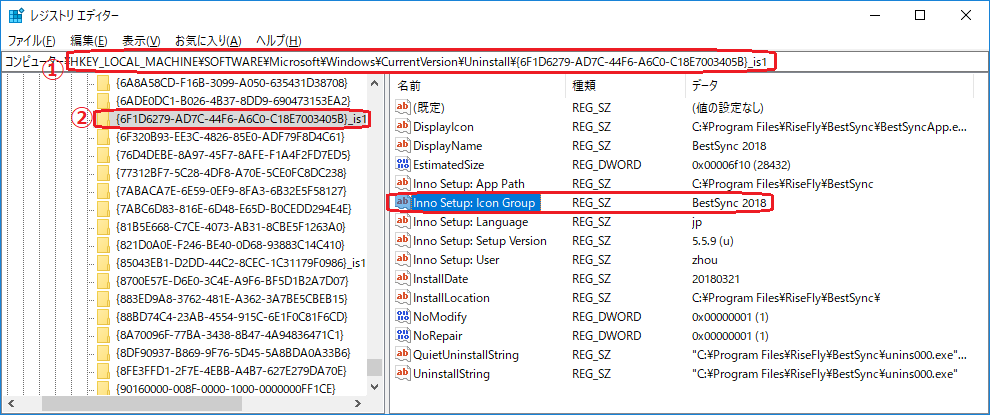Open the お気に入り(A) menu

(208, 40)
